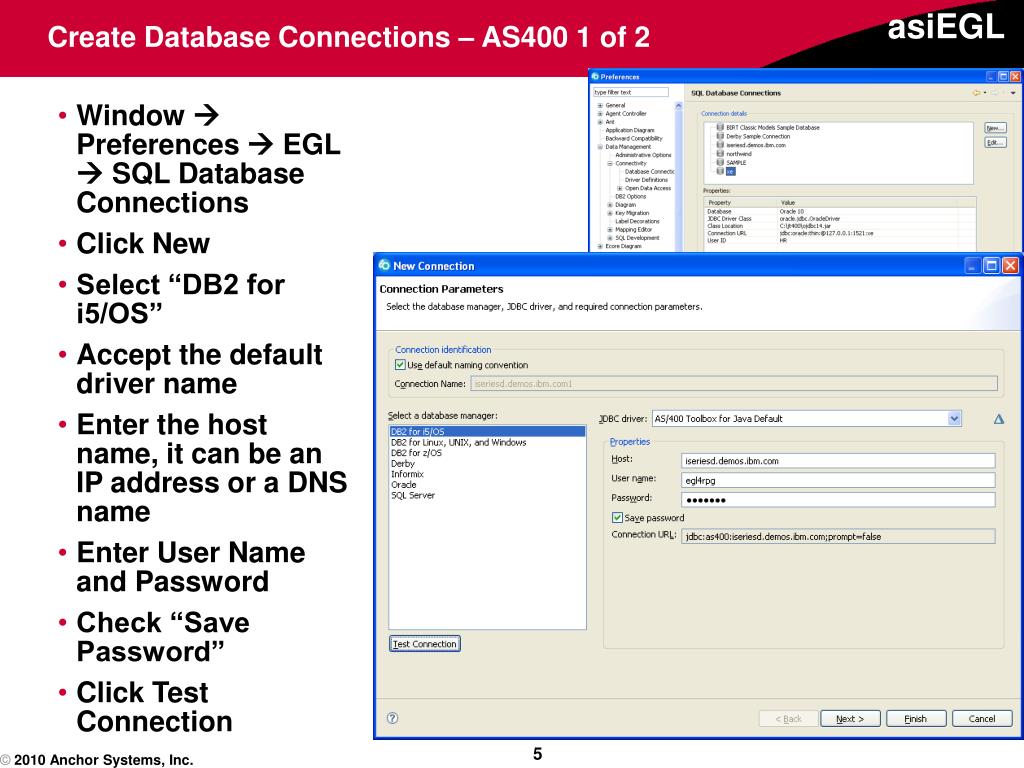This screenshot has height=768, width=1024.
Task: Select Informix in database manager list
Action: point(408,474)
